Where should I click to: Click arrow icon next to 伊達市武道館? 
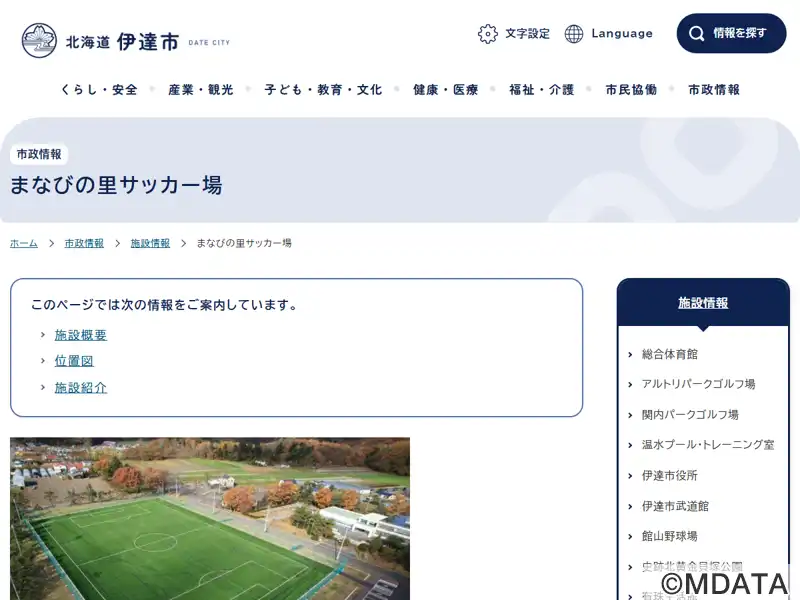(630, 507)
